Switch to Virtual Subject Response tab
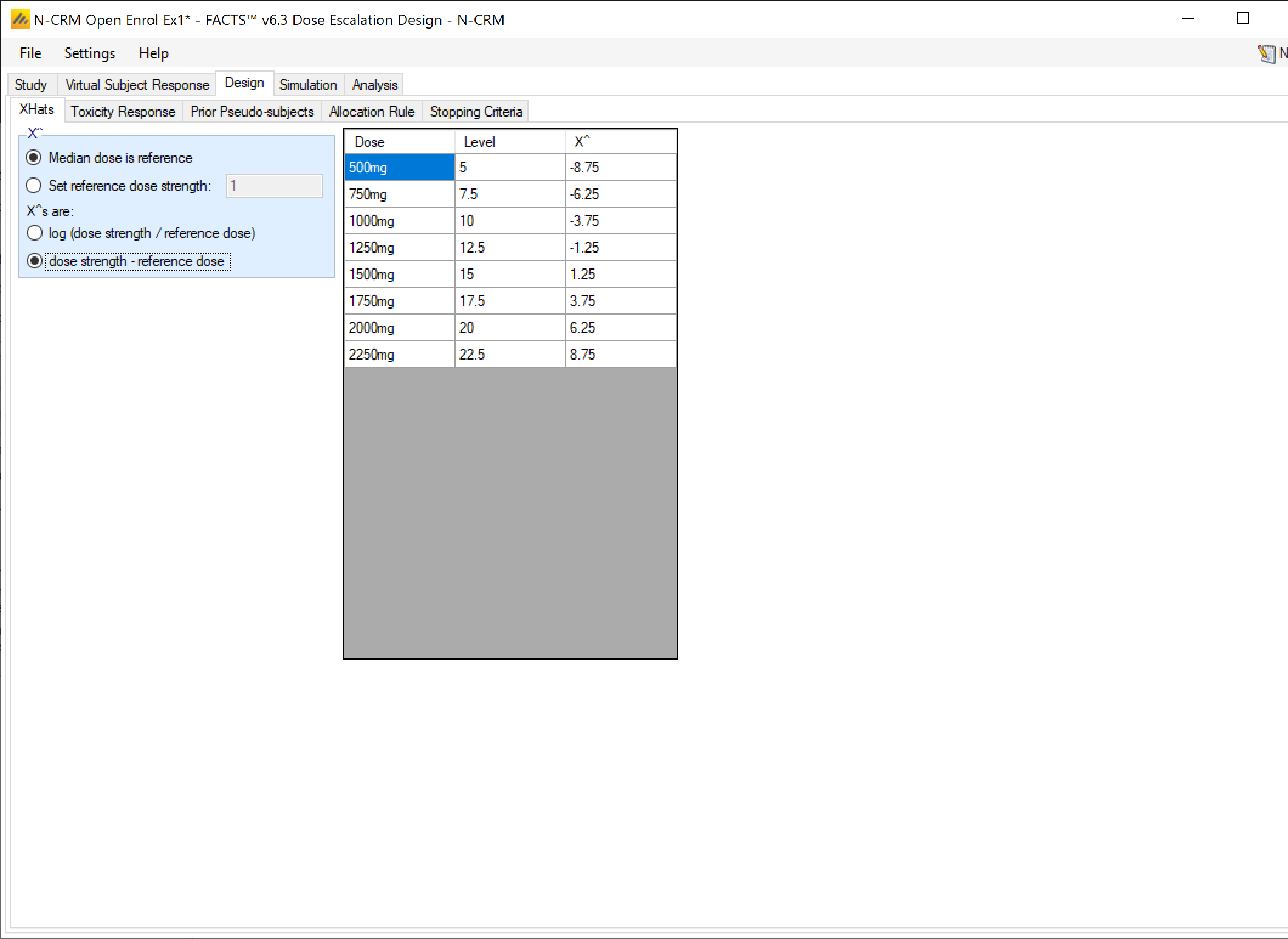 [137, 85]
